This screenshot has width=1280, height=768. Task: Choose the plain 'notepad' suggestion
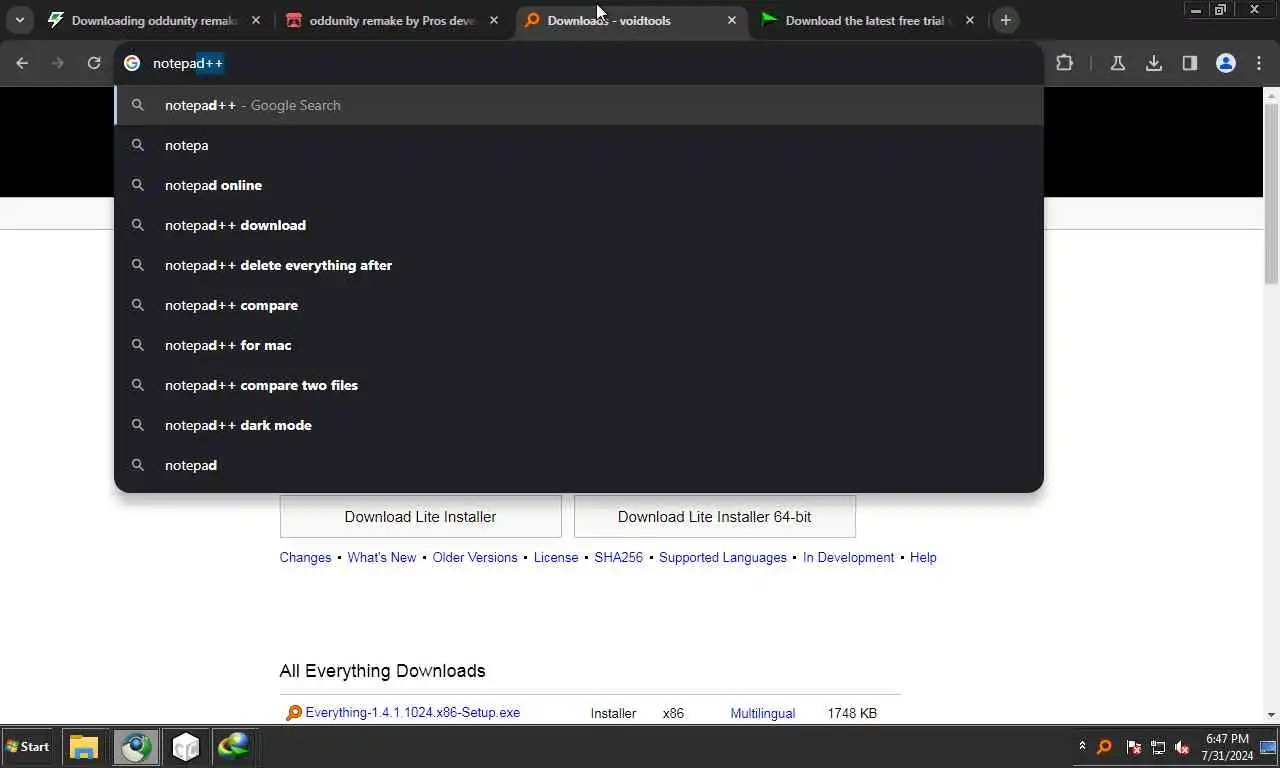tap(579, 465)
